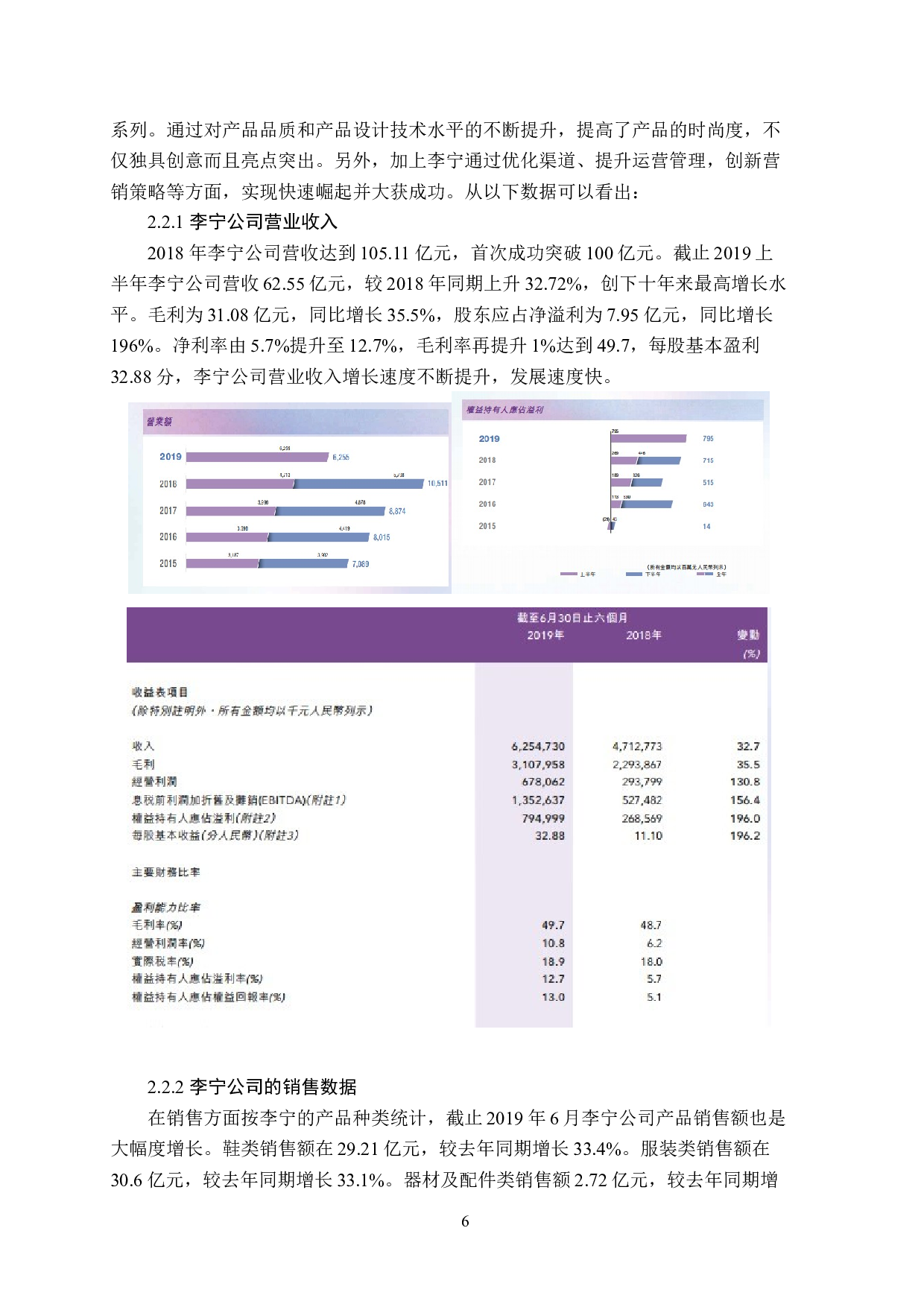Click the 2019 revenue cell 6,254,730
924x1307 pixels.
(538, 746)
